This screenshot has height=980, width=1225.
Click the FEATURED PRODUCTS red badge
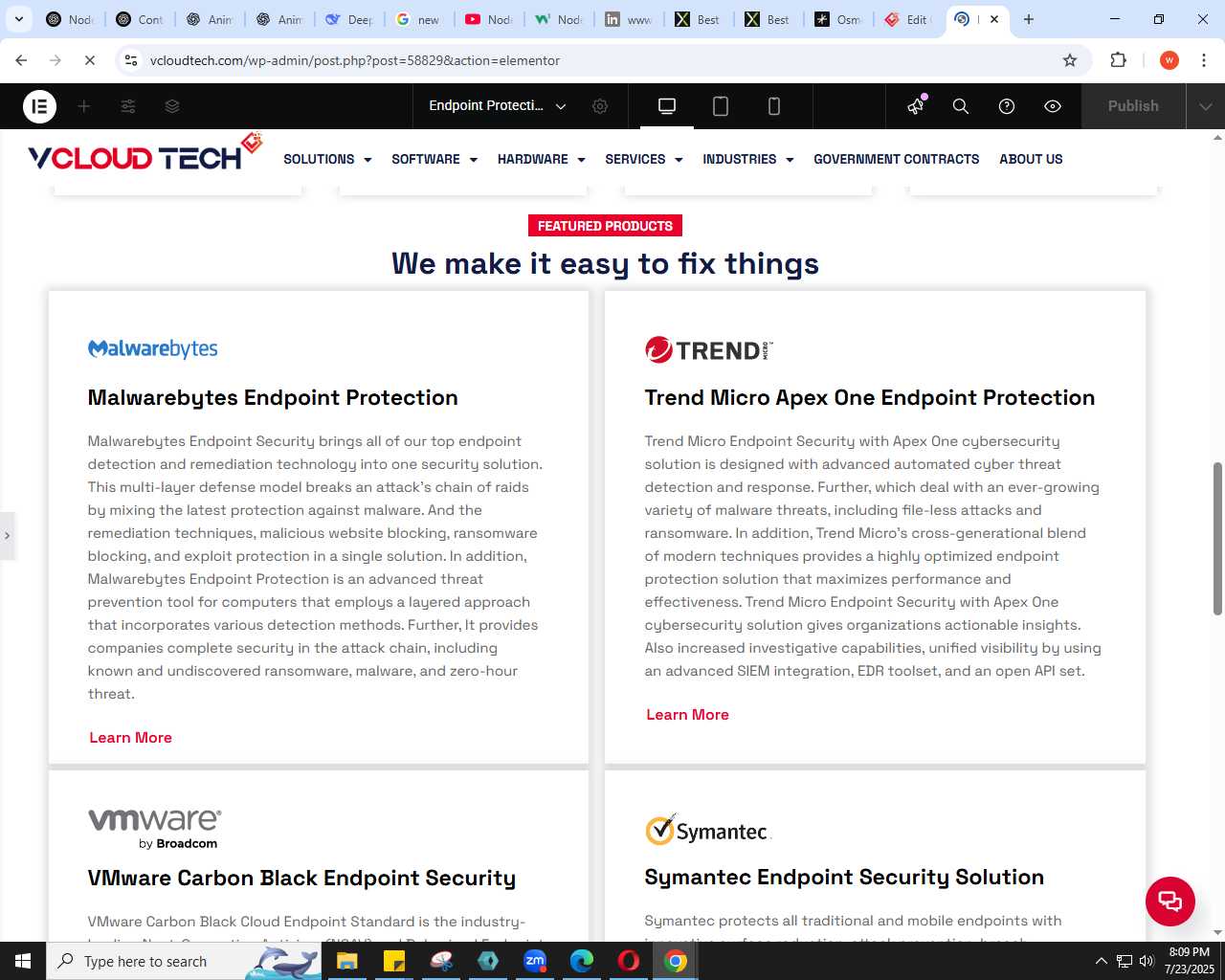pos(605,226)
